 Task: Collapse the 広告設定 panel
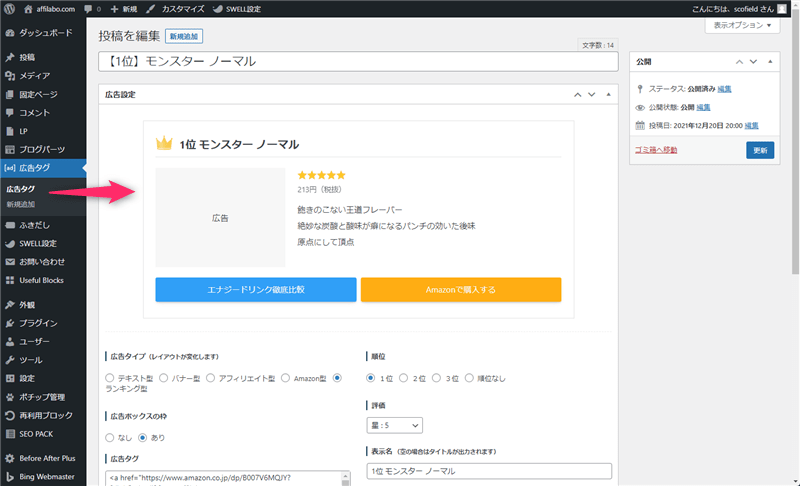608,94
